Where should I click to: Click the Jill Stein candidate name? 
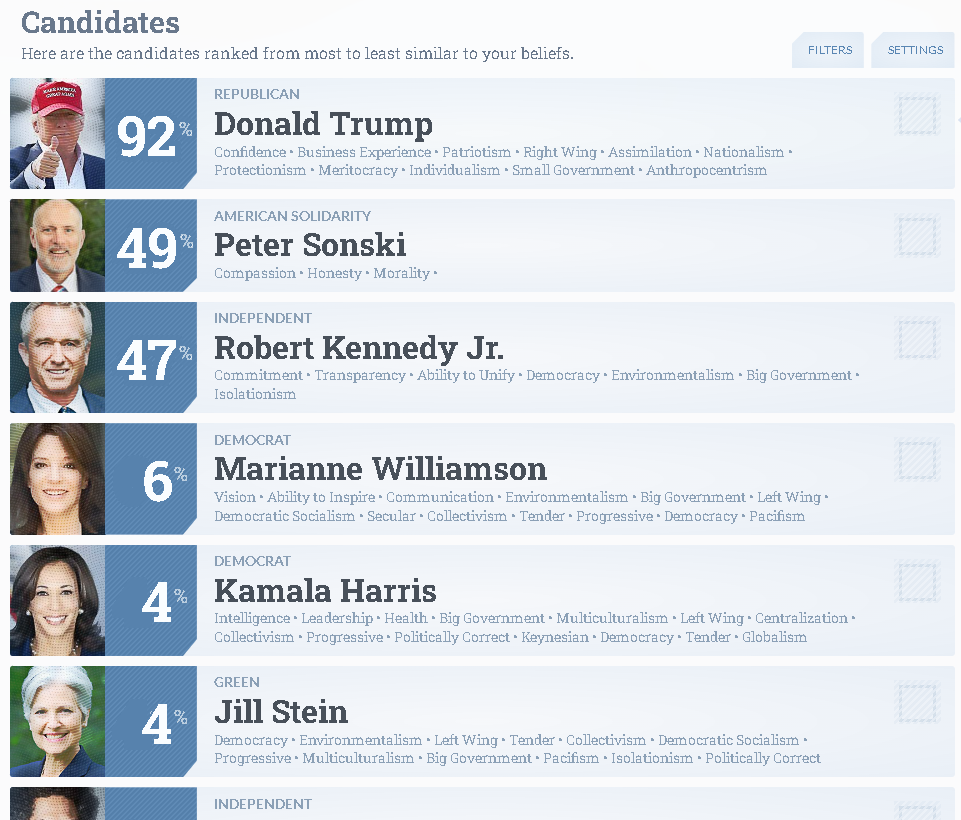pyautogui.click(x=281, y=712)
